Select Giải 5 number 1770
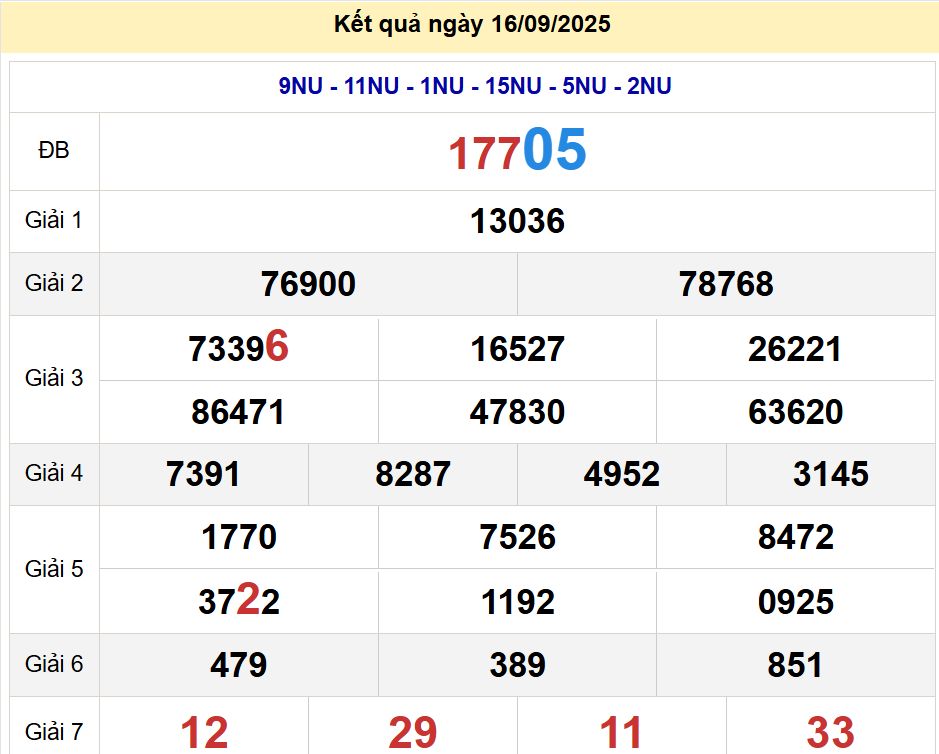This screenshot has height=754, width=939. point(238,538)
